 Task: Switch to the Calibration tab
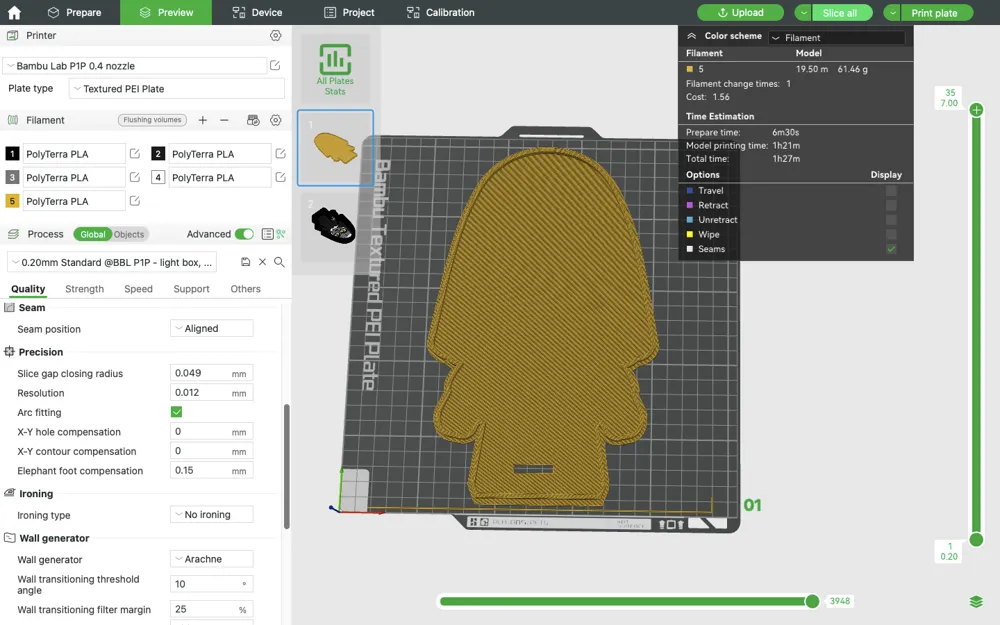click(441, 12)
